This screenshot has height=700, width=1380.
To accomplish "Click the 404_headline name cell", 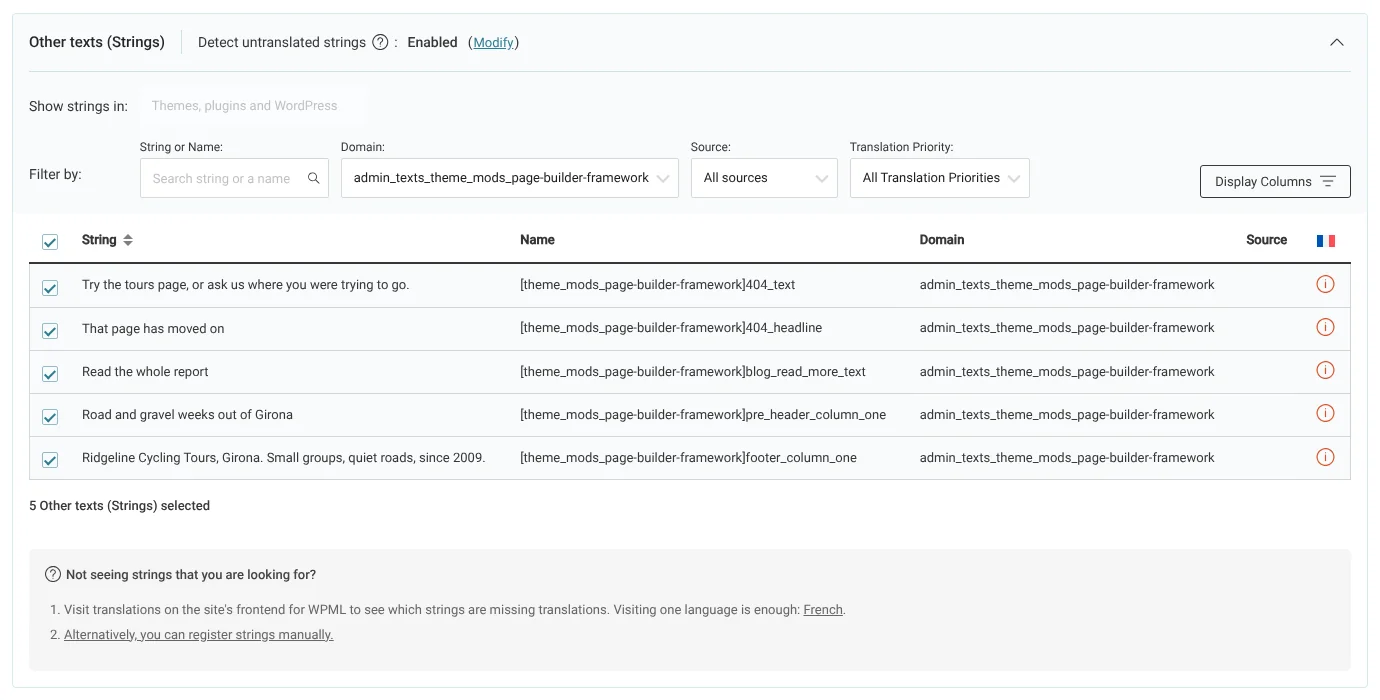I will 671,328.
